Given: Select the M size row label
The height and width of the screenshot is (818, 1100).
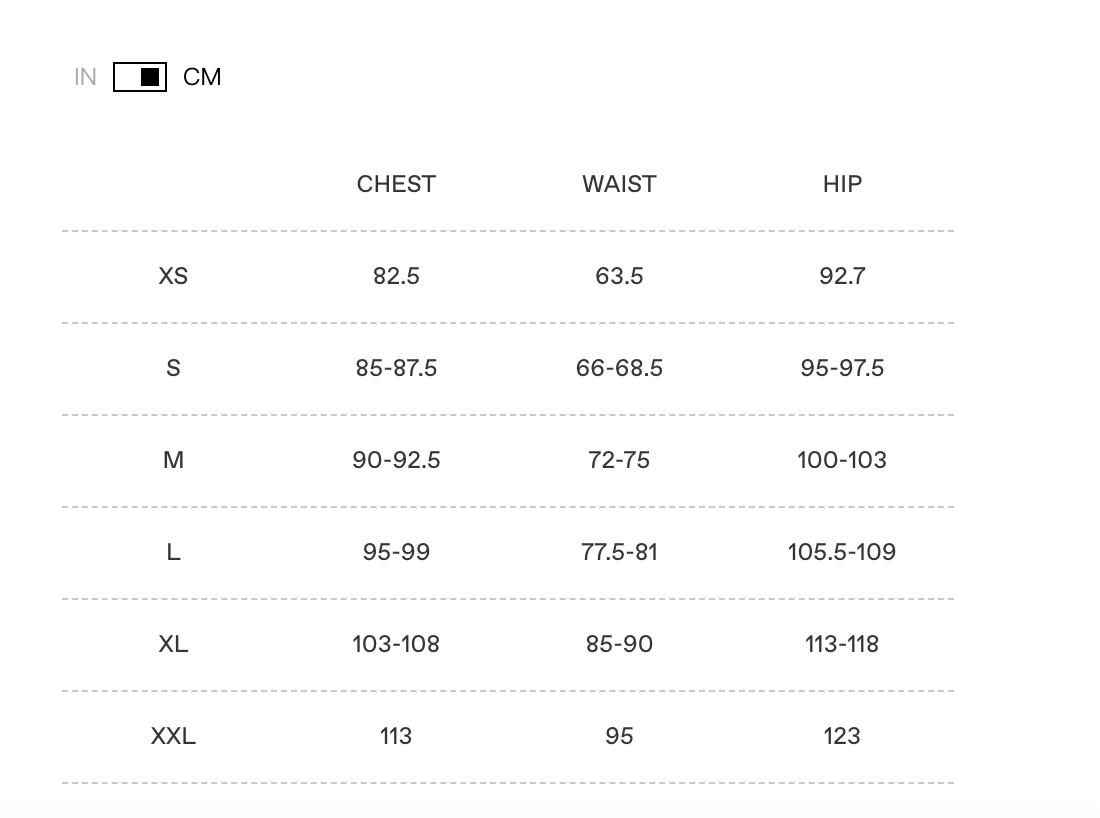Looking at the screenshot, I should pos(173,460).
